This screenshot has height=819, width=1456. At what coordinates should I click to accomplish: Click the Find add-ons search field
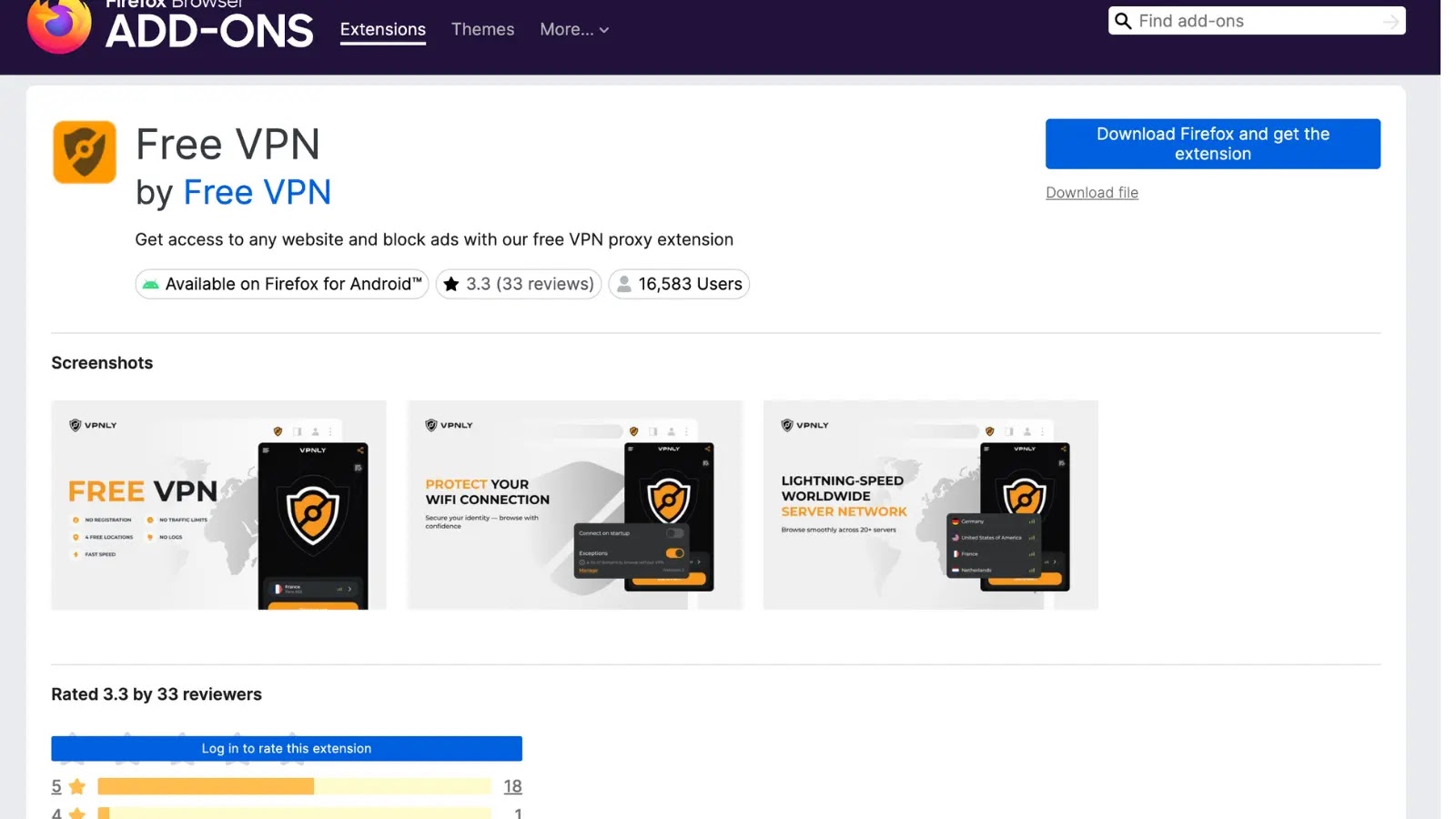pos(1256,20)
